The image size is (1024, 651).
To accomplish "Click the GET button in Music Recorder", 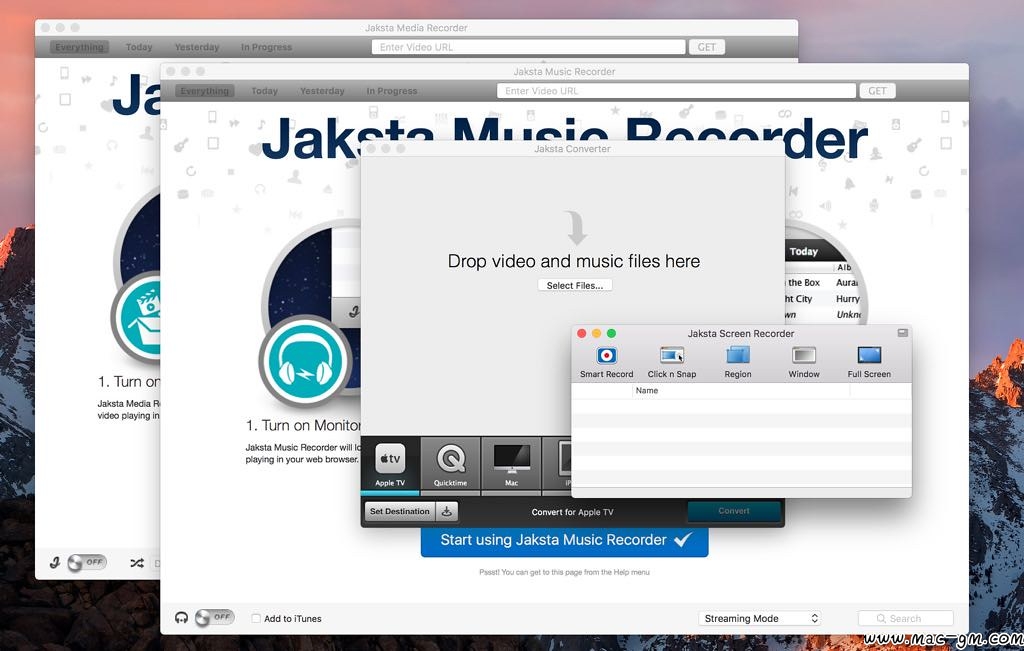I will [877, 91].
